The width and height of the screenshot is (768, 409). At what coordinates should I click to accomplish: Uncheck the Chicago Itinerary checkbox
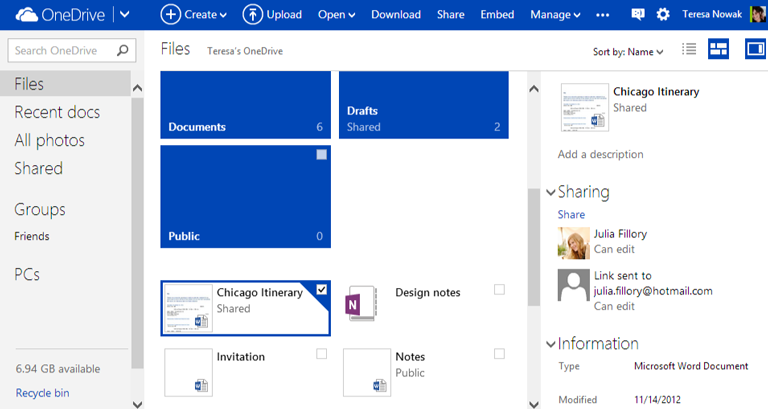pyautogui.click(x=321, y=290)
